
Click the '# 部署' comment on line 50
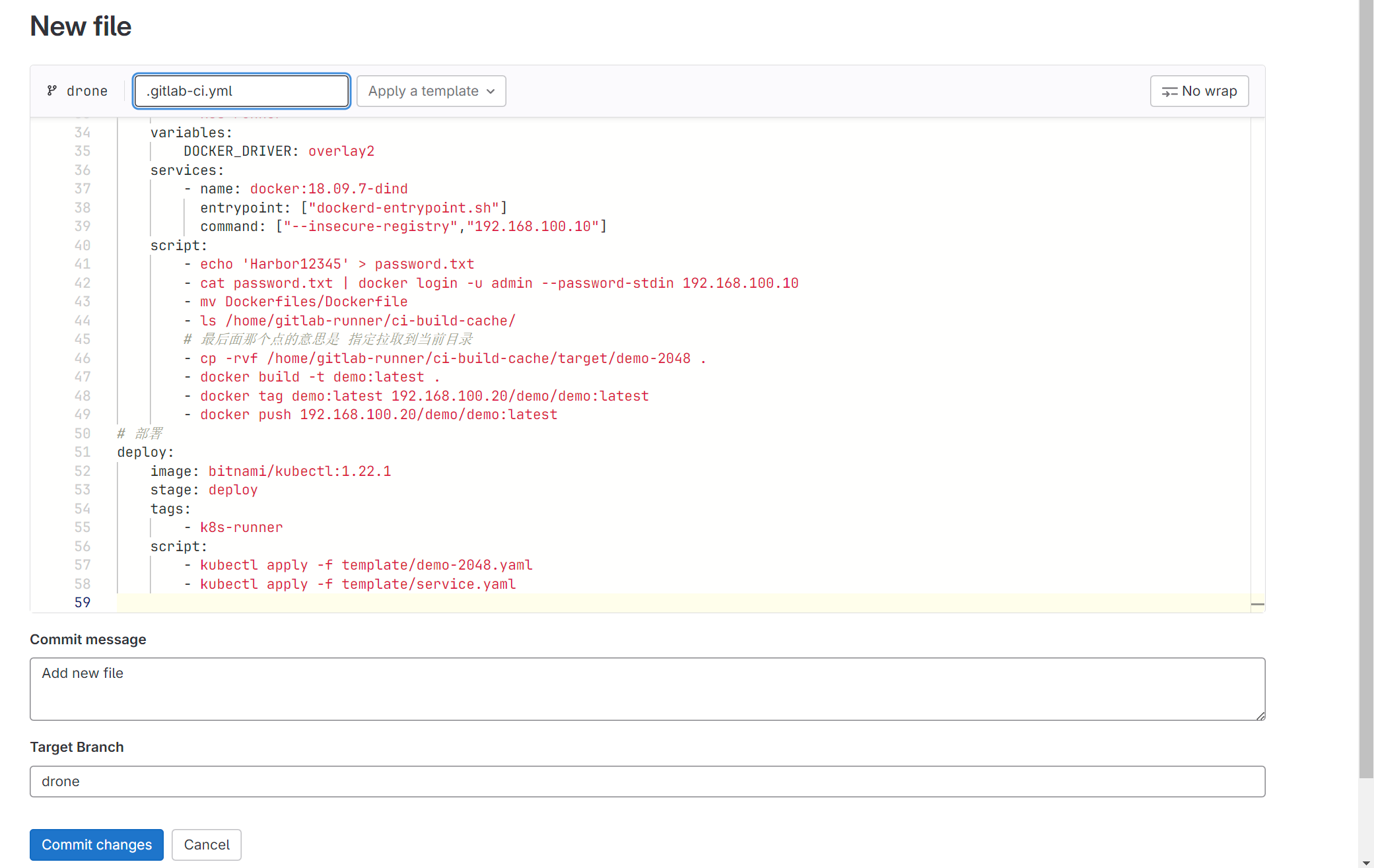(139, 434)
